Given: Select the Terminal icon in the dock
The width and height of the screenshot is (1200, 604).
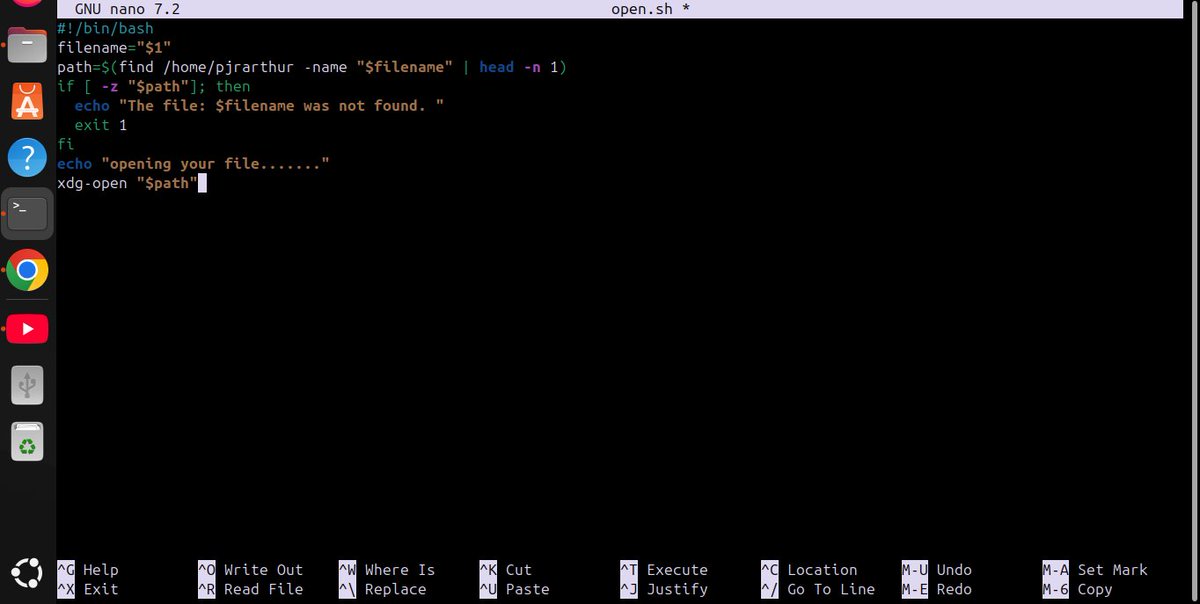Looking at the screenshot, I should coord(27,213).
